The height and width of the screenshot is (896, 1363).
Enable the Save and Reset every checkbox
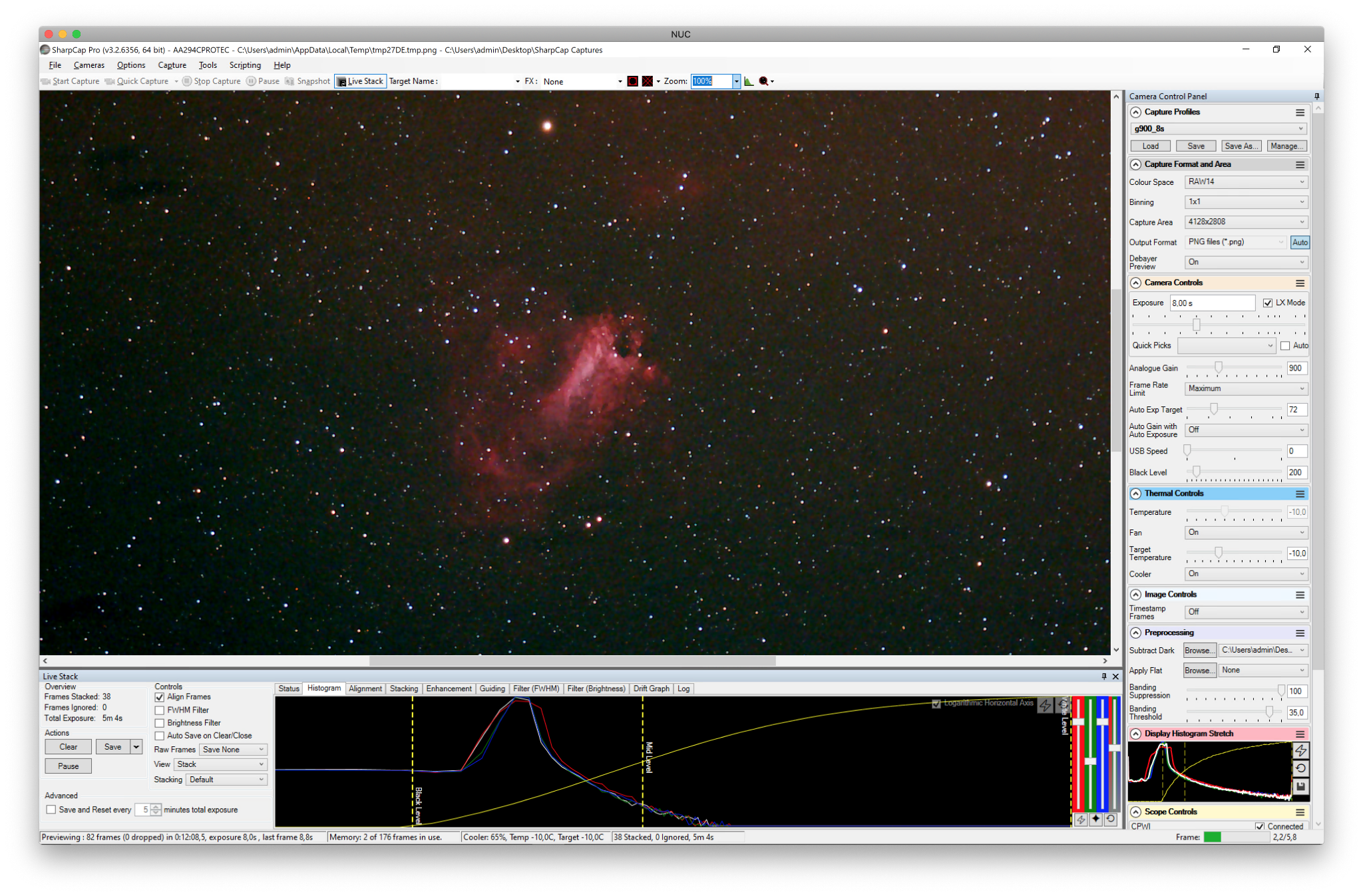click(51, 810)
